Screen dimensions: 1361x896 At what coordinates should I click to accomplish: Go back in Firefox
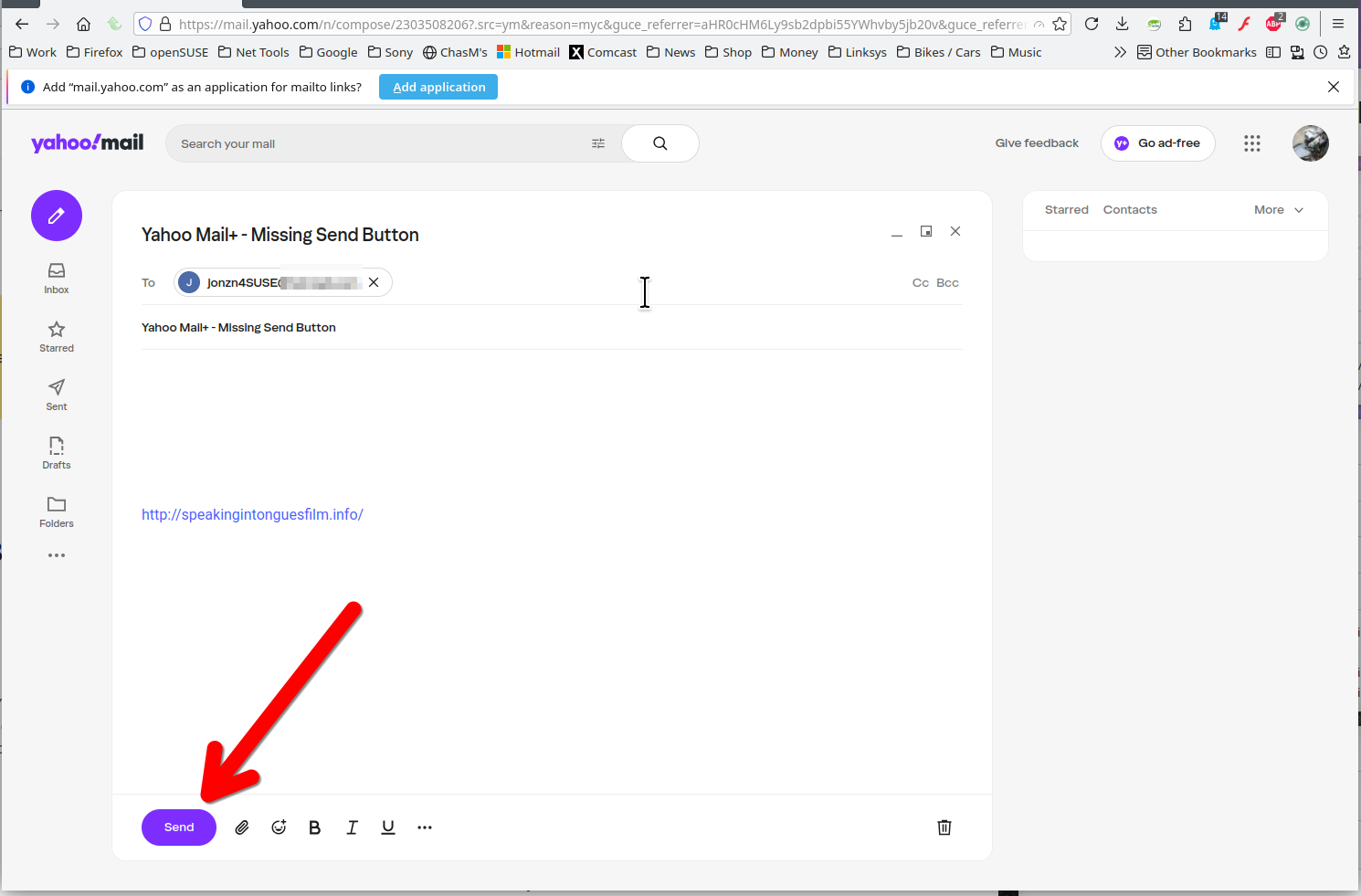22,24
